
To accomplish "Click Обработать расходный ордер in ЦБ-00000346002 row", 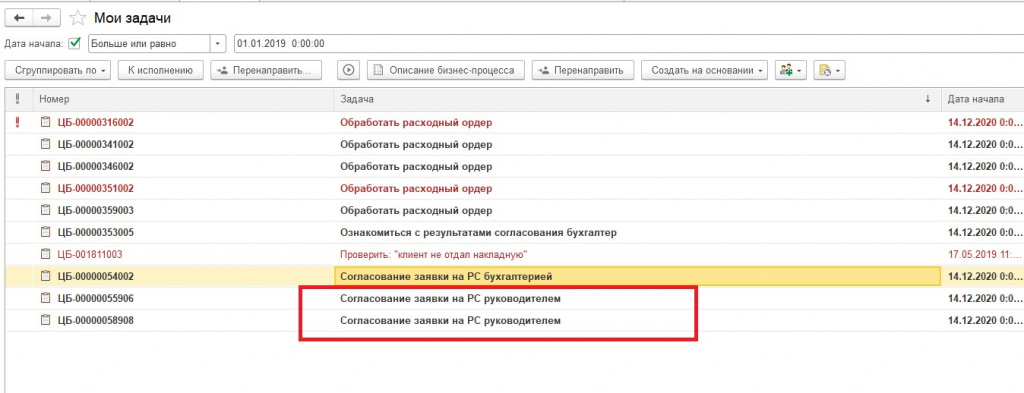I will tap(416, 166).
